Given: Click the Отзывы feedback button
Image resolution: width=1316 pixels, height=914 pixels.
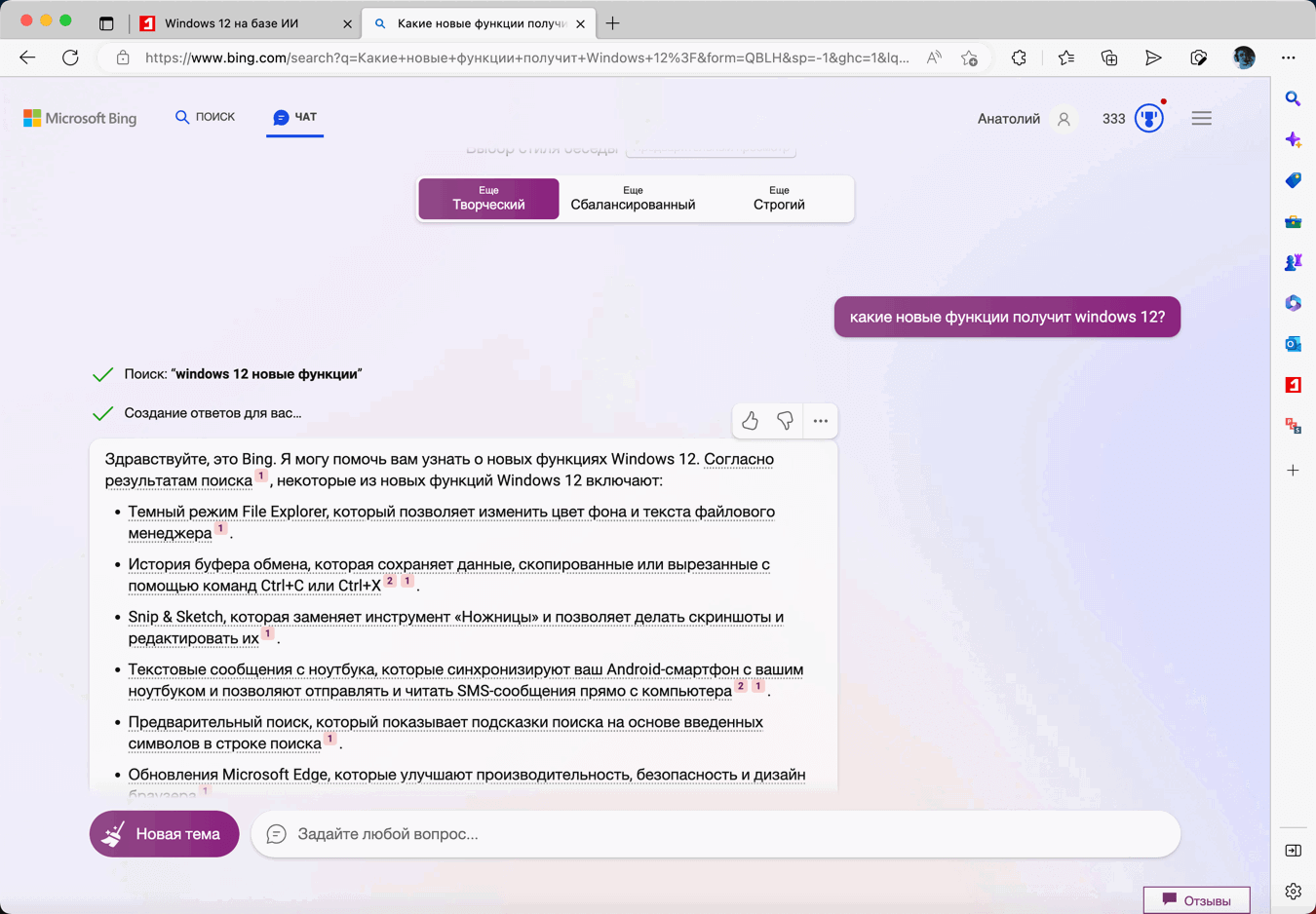Looking at the screenshot, I should 1196,900.
